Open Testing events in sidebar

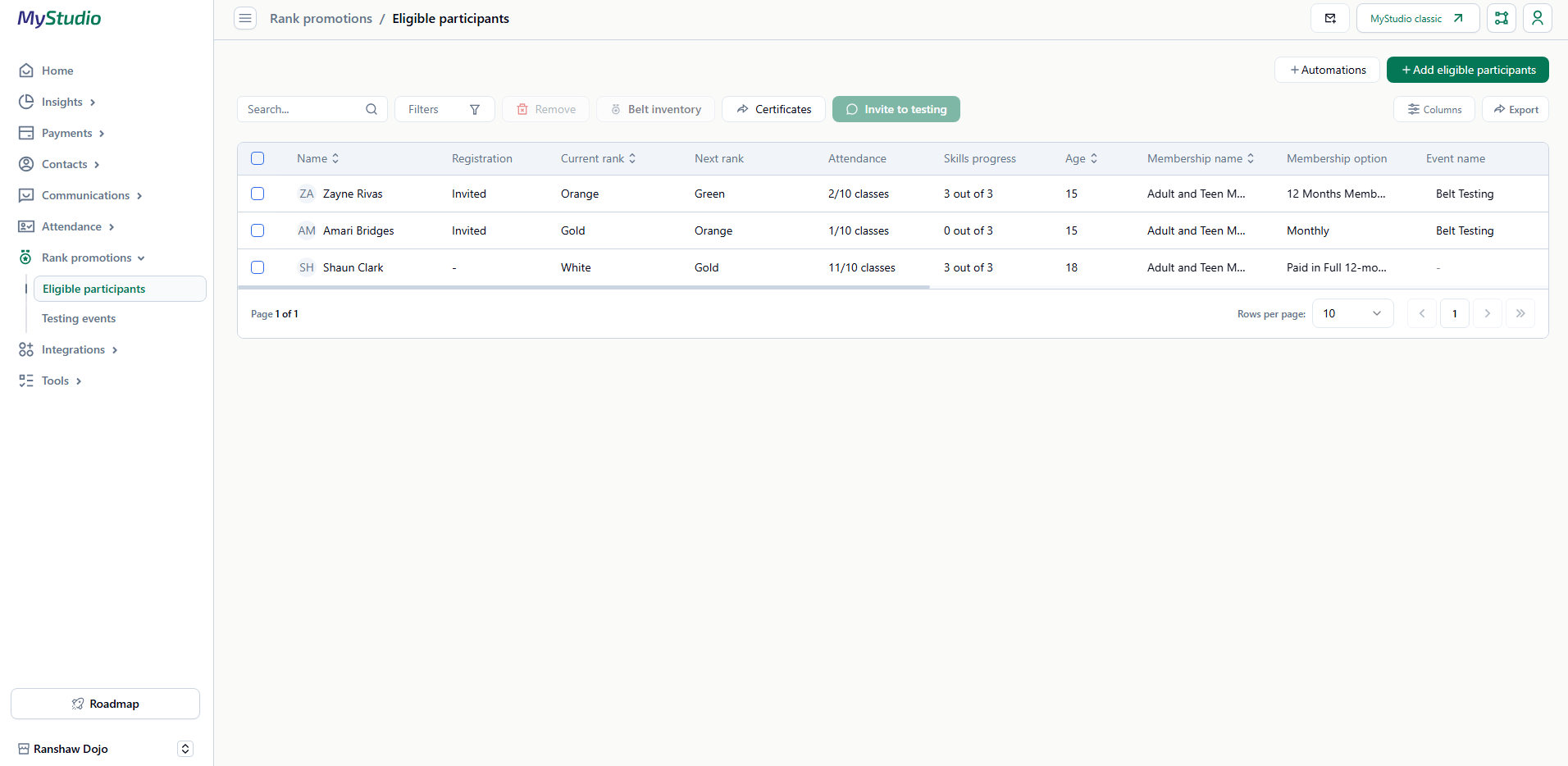(x=79, y=318)
